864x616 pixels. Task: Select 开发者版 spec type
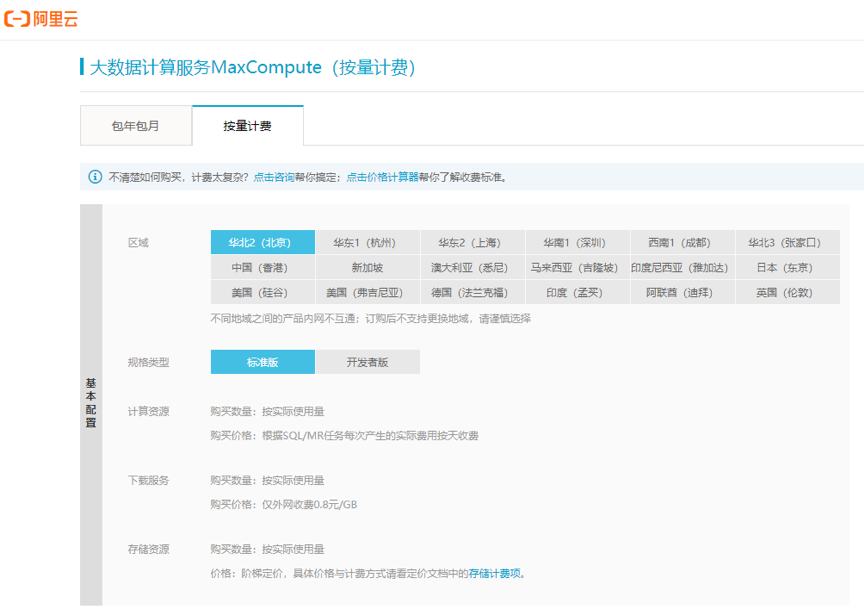[x=368, y=362]
